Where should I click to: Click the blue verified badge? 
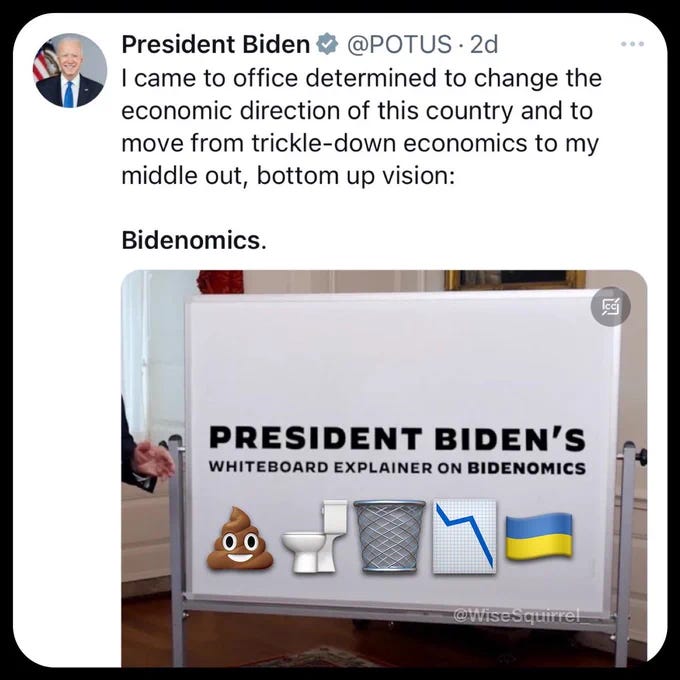point(327,44)
